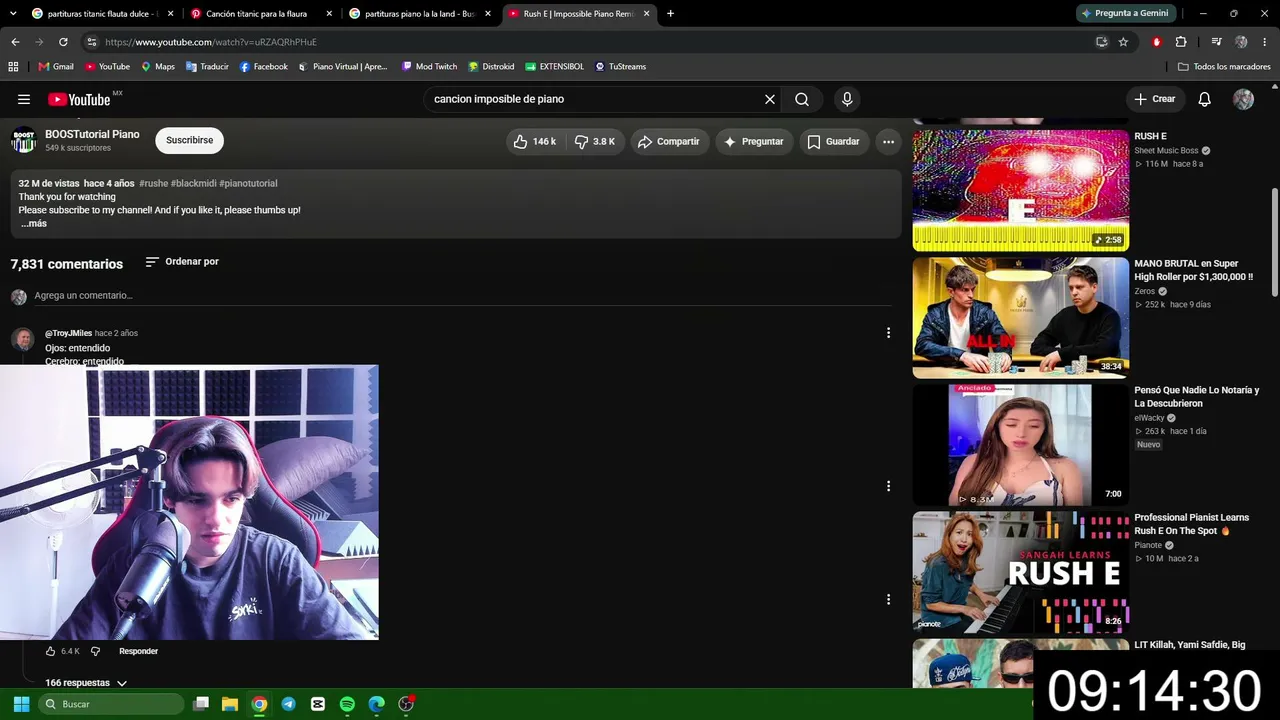Open the Chrome apps grid shortcut
The image size is (1280, 720).
(x=13, y=67)
